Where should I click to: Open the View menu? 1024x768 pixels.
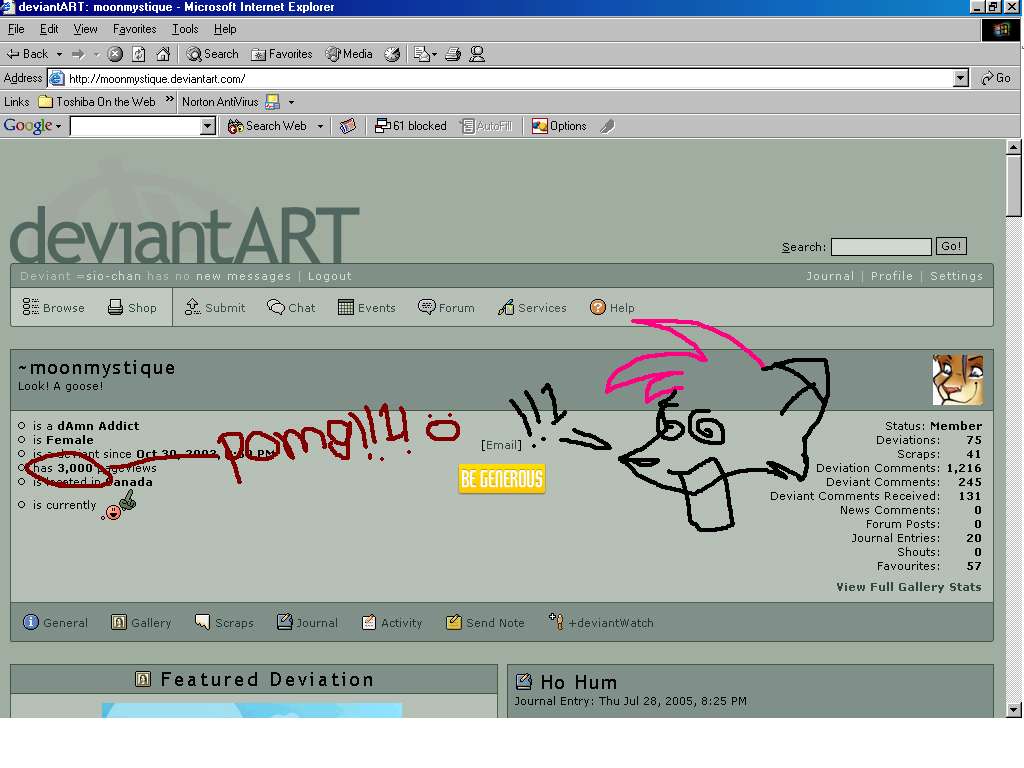[85, 29]
